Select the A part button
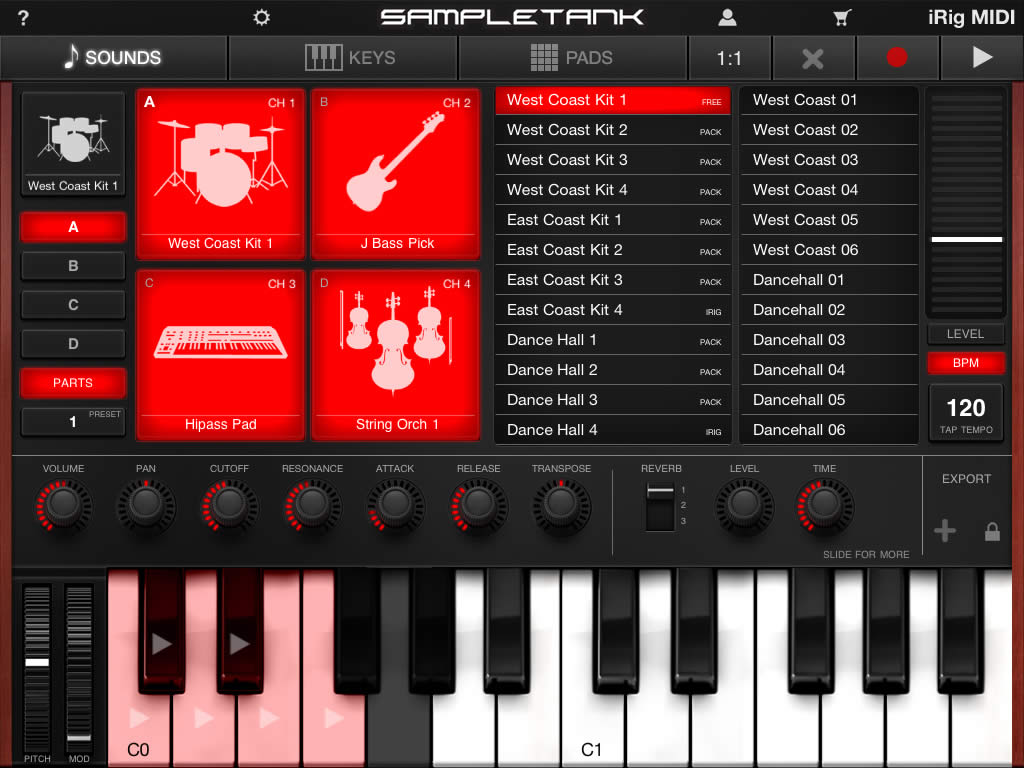This screenshot has height=768, width=1024. (73, 227)
